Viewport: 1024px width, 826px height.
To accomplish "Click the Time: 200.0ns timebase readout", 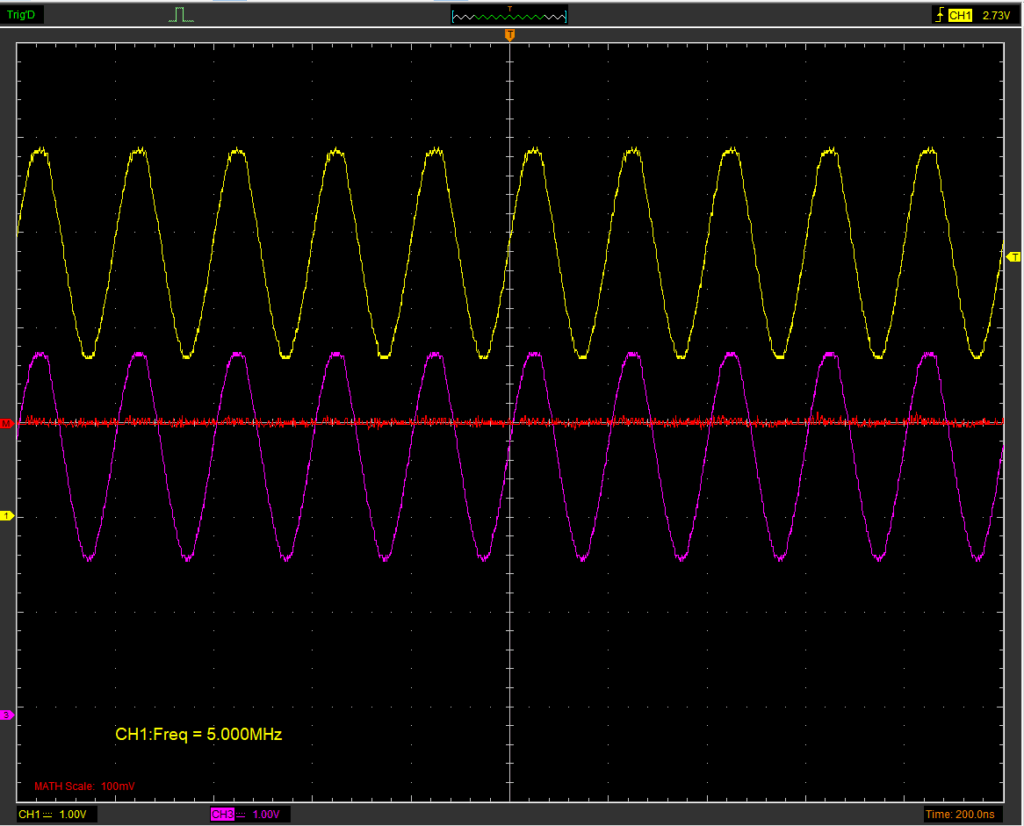I will click(961, 815).
